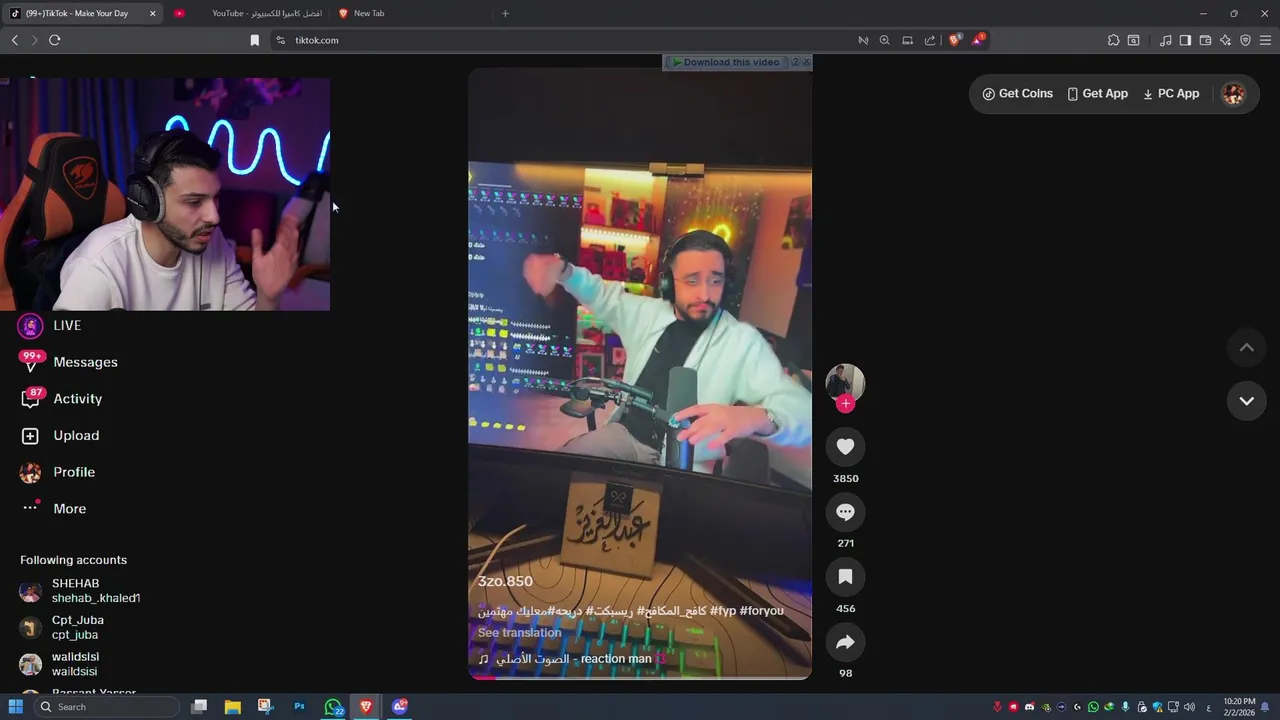The height and width of the screenshot is (720, 1280).
Task: Go to next video with down chevron
Action: click(x=1246, y=401)
